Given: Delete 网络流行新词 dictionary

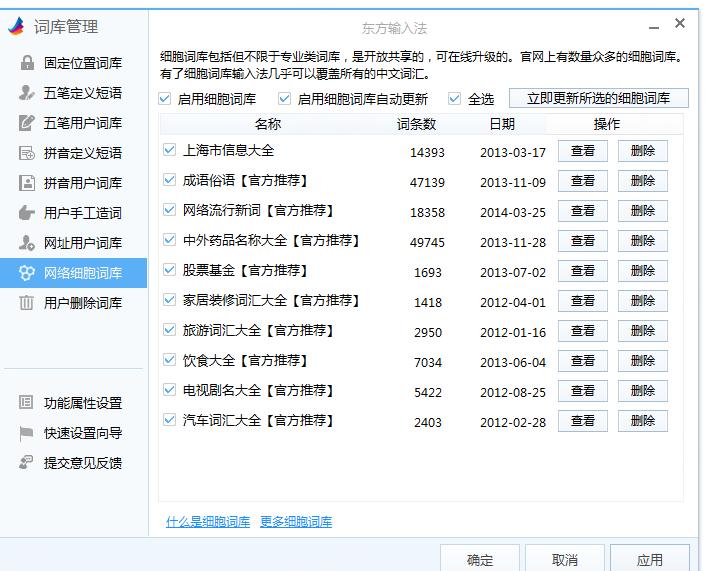Looking at the screenshot, I should (643, 211).
